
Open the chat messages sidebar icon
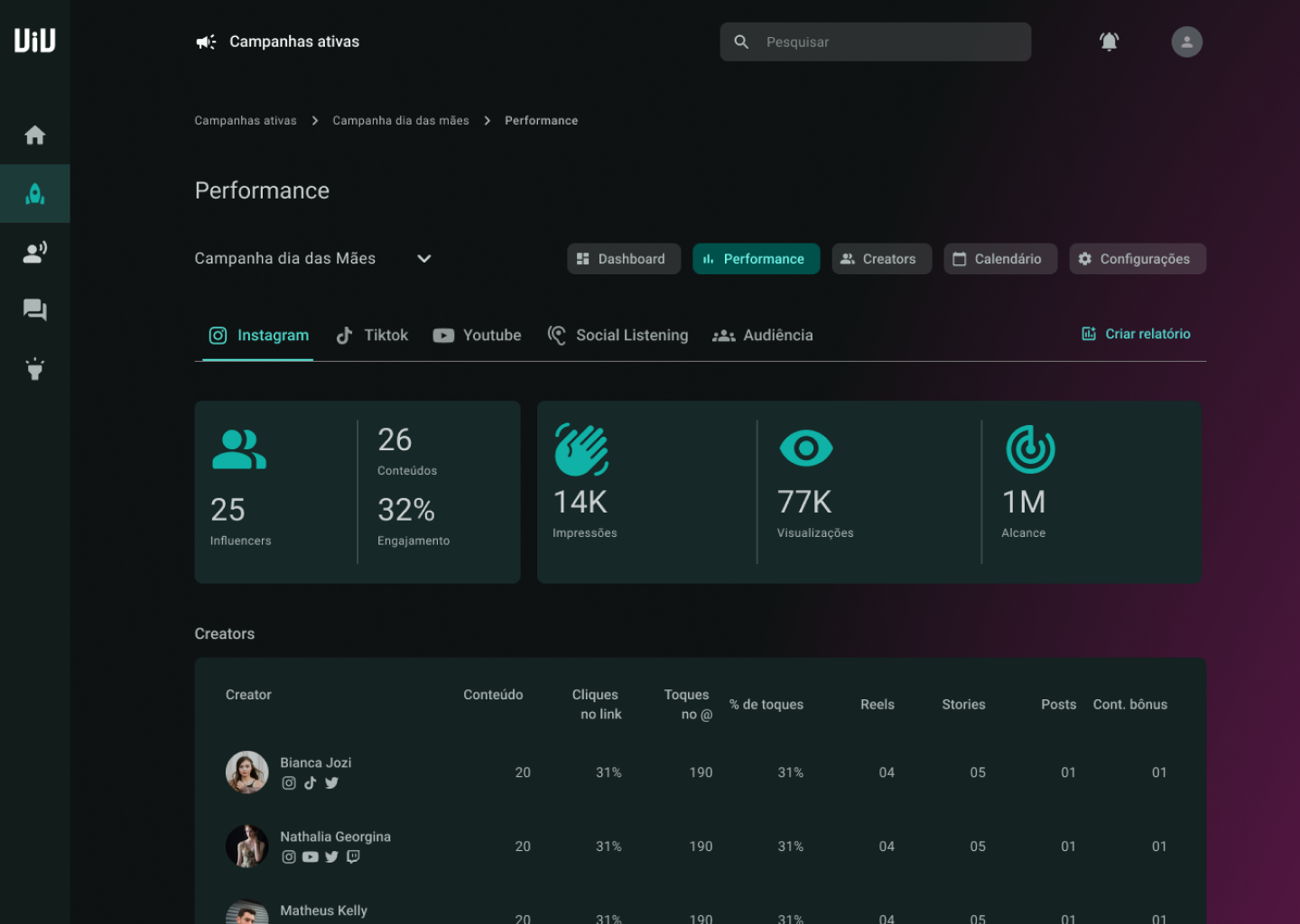tap(35, 310)
